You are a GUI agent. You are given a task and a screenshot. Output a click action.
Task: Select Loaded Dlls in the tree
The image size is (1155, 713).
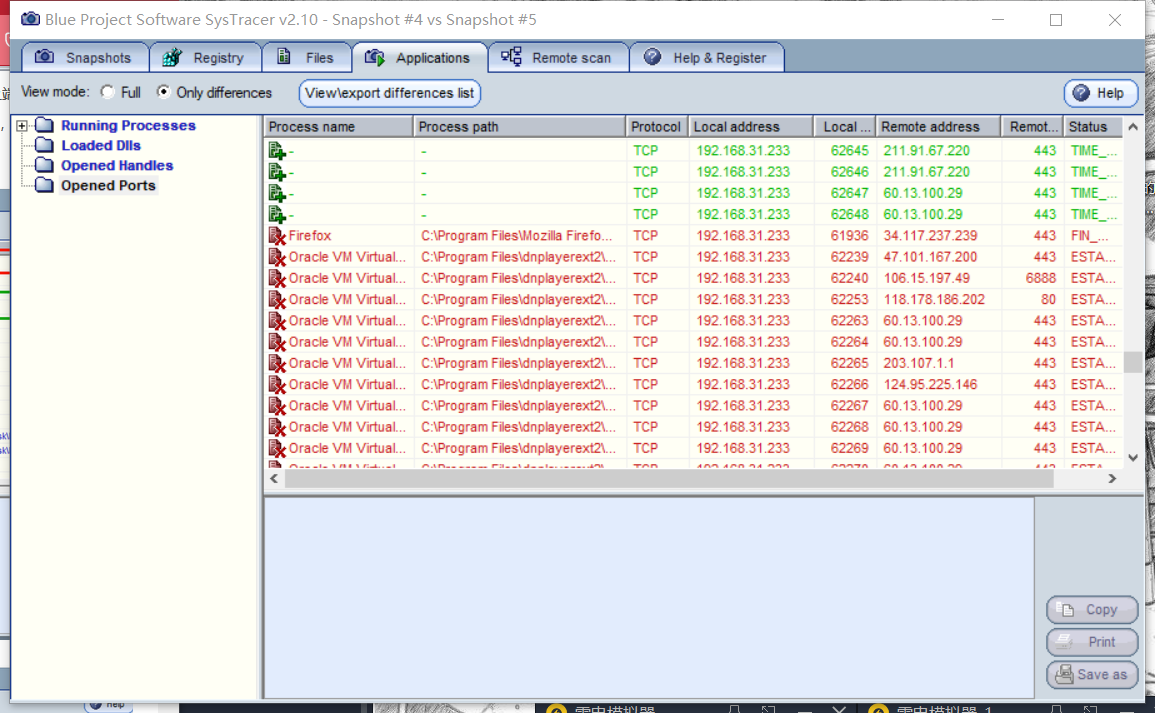(101, 145)
